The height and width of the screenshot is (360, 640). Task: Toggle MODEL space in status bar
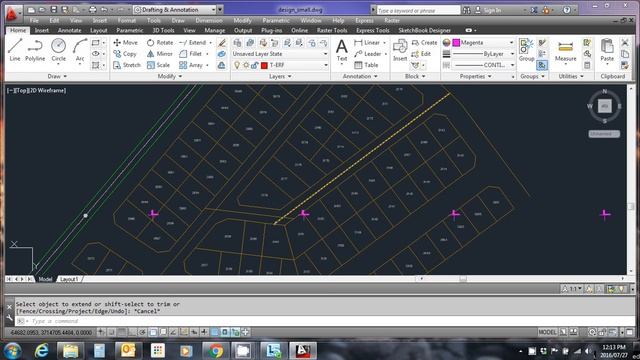click(547, 332)
